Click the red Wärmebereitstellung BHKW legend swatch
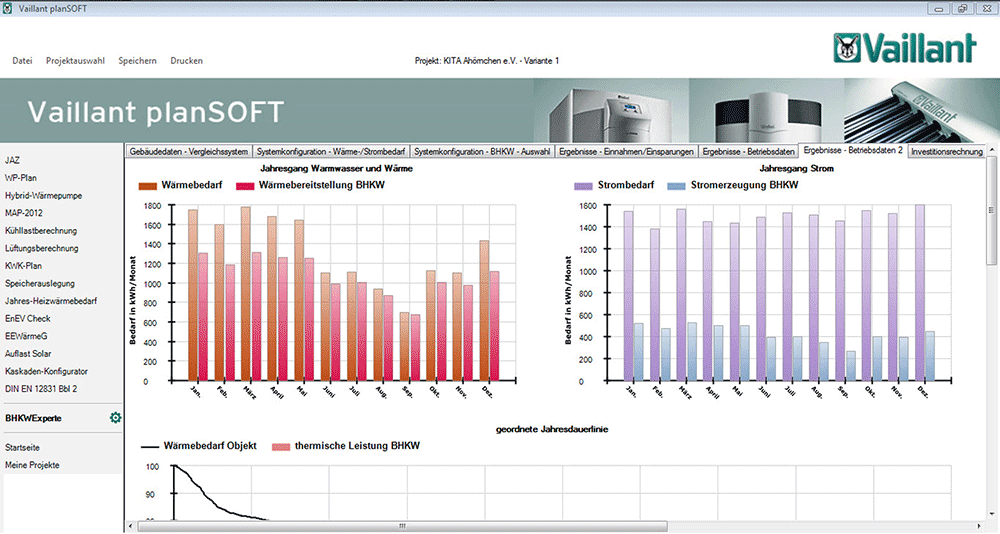The image size is (1000, 534). coord(245,186)
